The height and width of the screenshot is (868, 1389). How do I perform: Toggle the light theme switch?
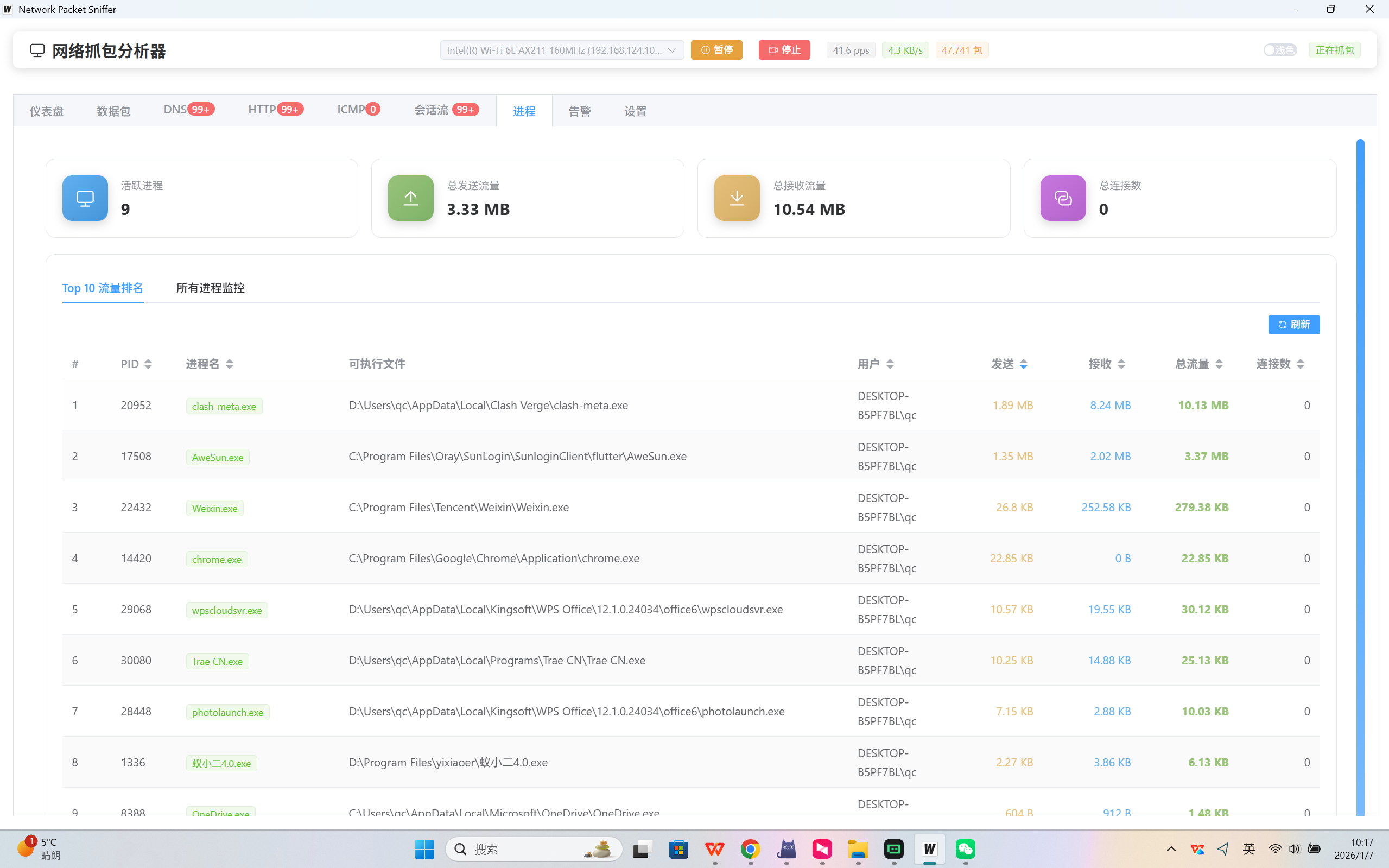(x=1279, y=50)
